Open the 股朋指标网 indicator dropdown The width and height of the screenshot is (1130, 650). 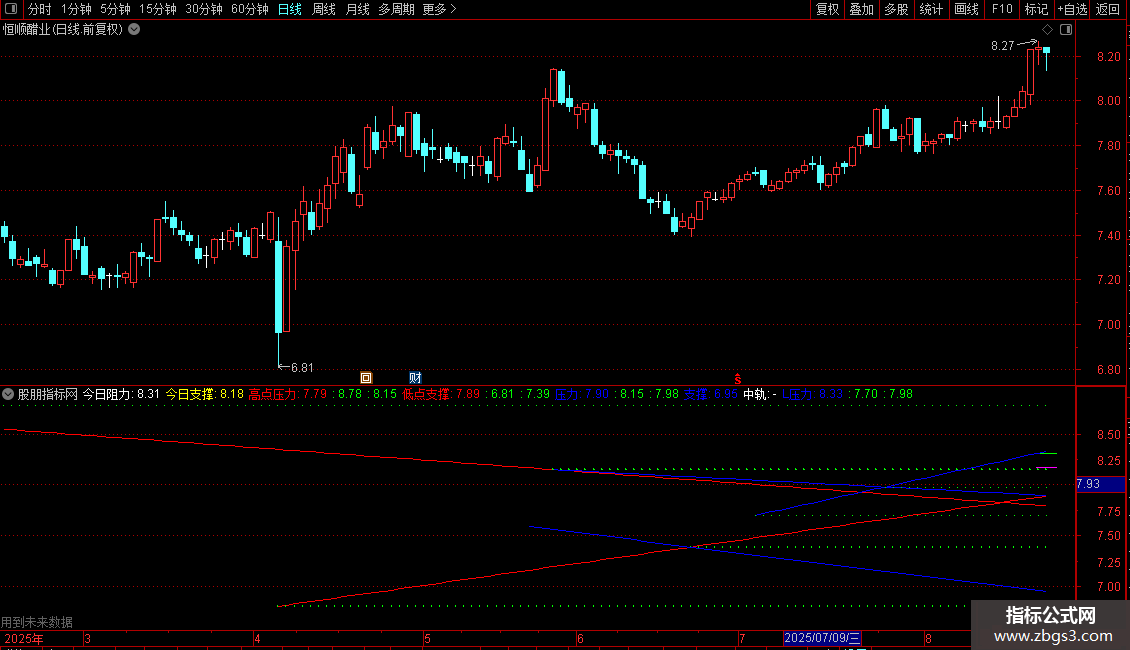click(x=8, y=394)
